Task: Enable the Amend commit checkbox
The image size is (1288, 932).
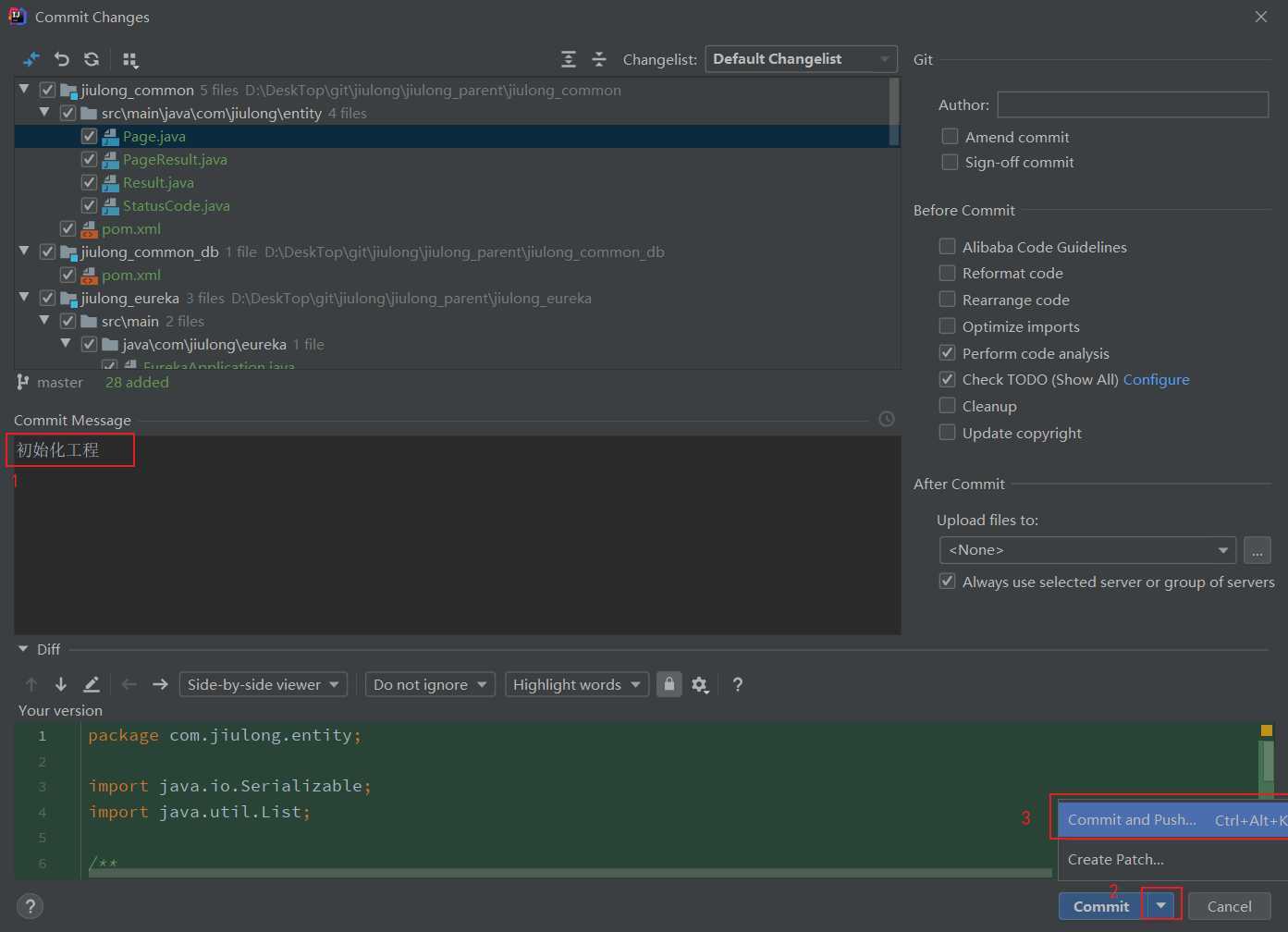Action: tap(950, 136)
